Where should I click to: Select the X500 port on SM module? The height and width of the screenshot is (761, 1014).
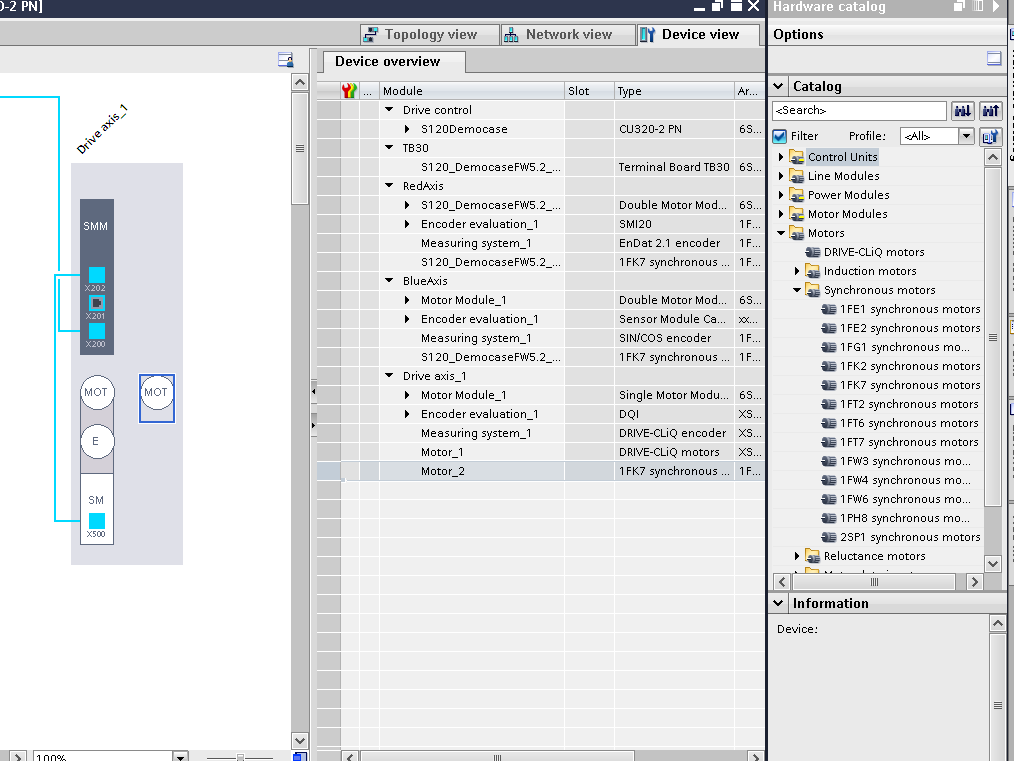pyautogui.click(x=96, y=520)
